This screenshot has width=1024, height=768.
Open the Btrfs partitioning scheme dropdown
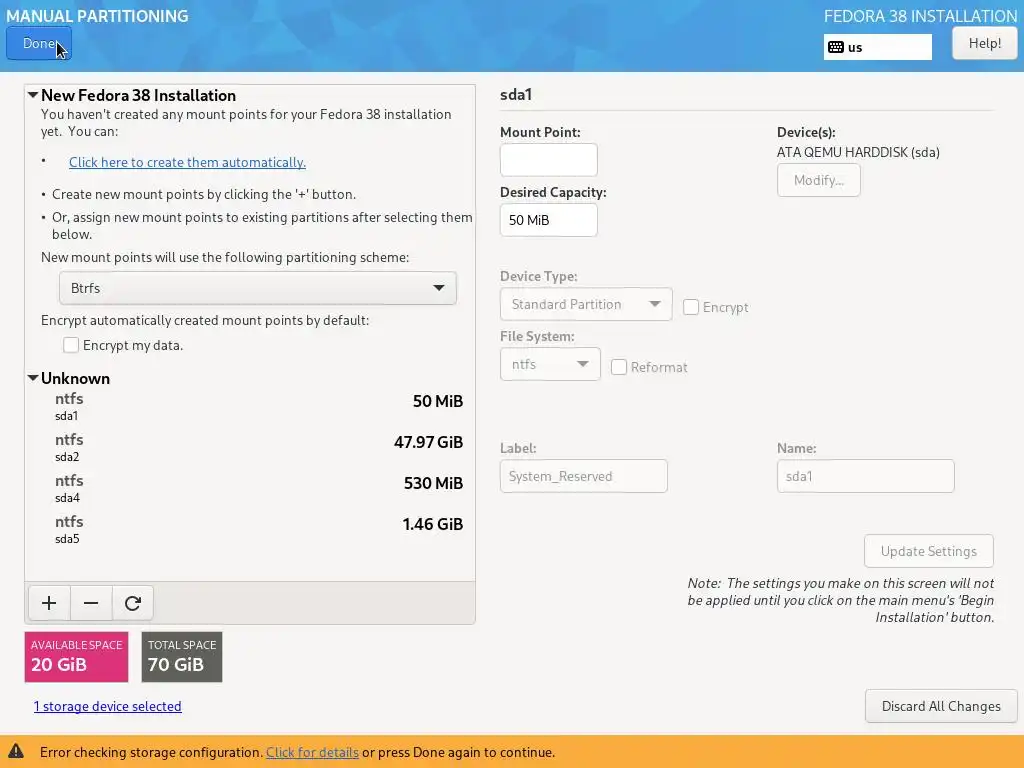tap(257, 288)
